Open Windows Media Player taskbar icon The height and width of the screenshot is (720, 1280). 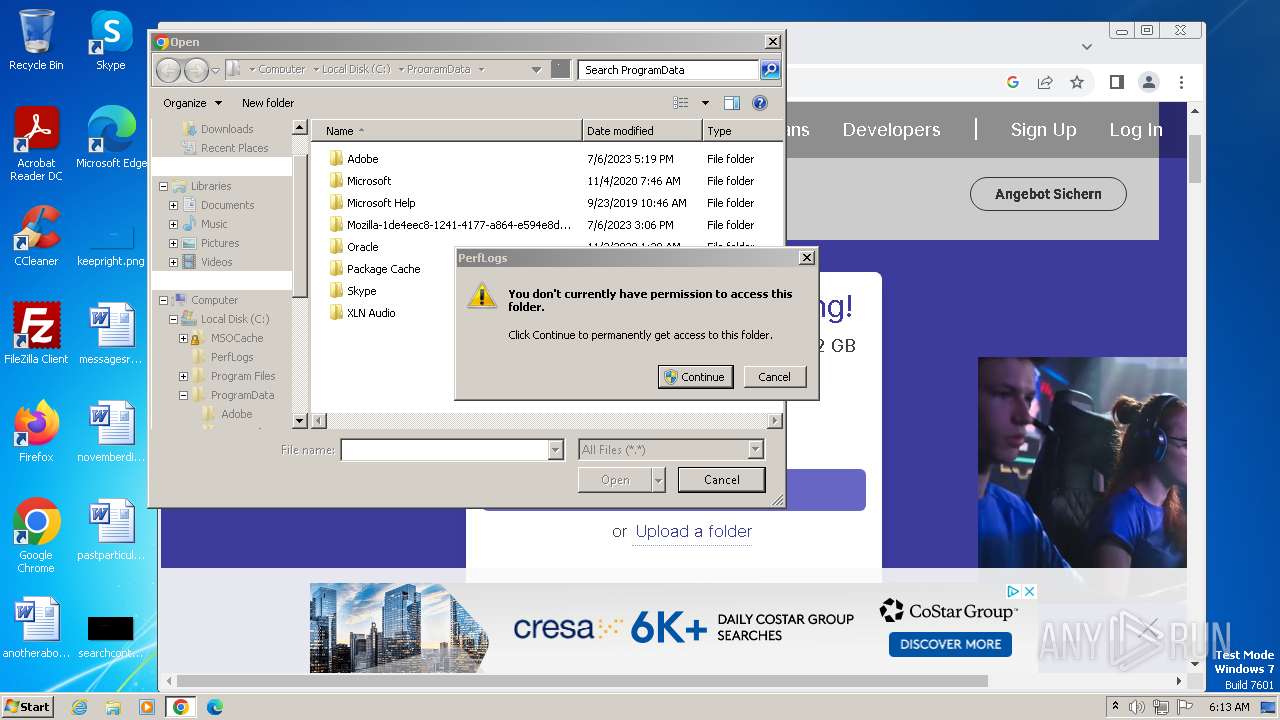[147, 707]
